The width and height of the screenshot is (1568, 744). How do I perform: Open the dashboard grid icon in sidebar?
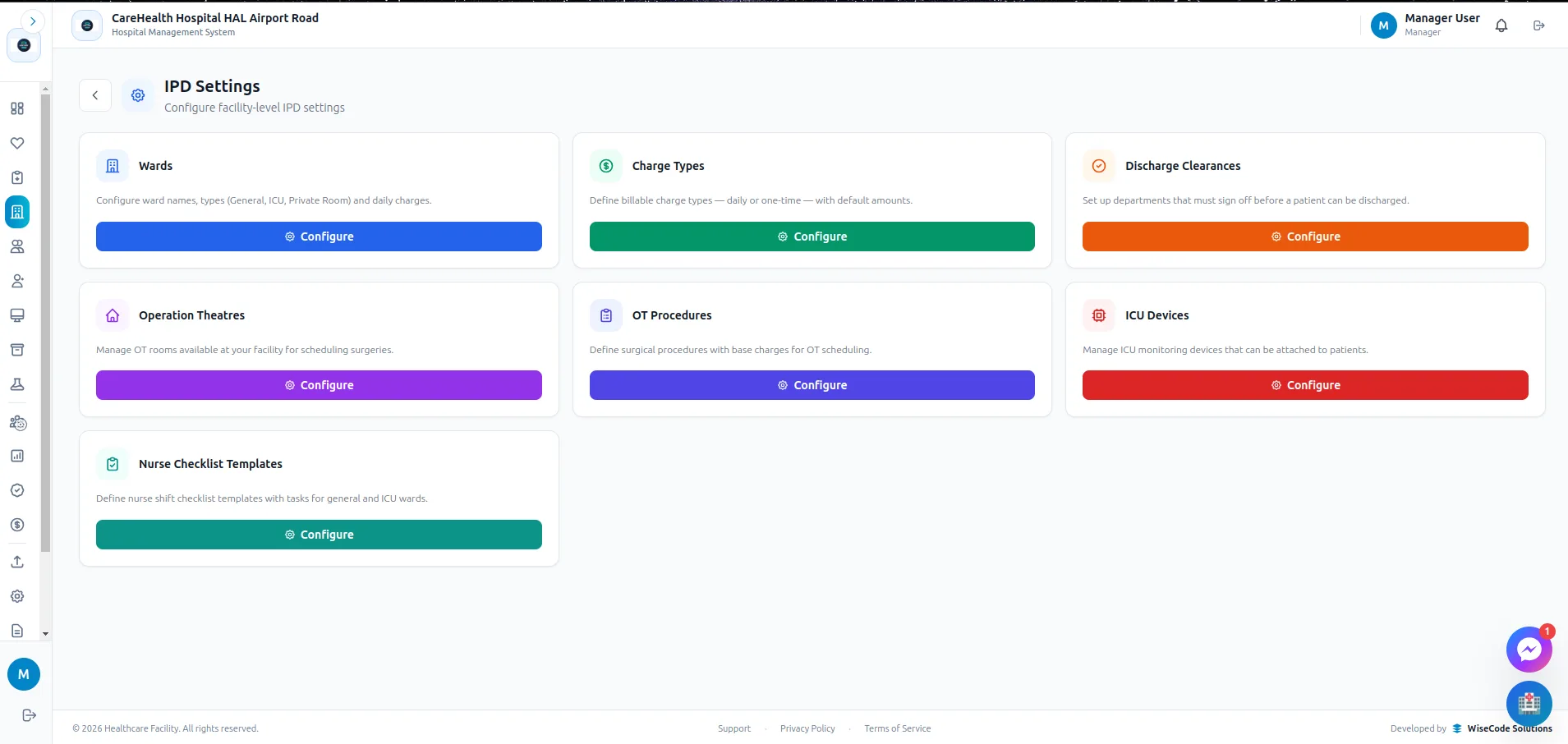17,108
